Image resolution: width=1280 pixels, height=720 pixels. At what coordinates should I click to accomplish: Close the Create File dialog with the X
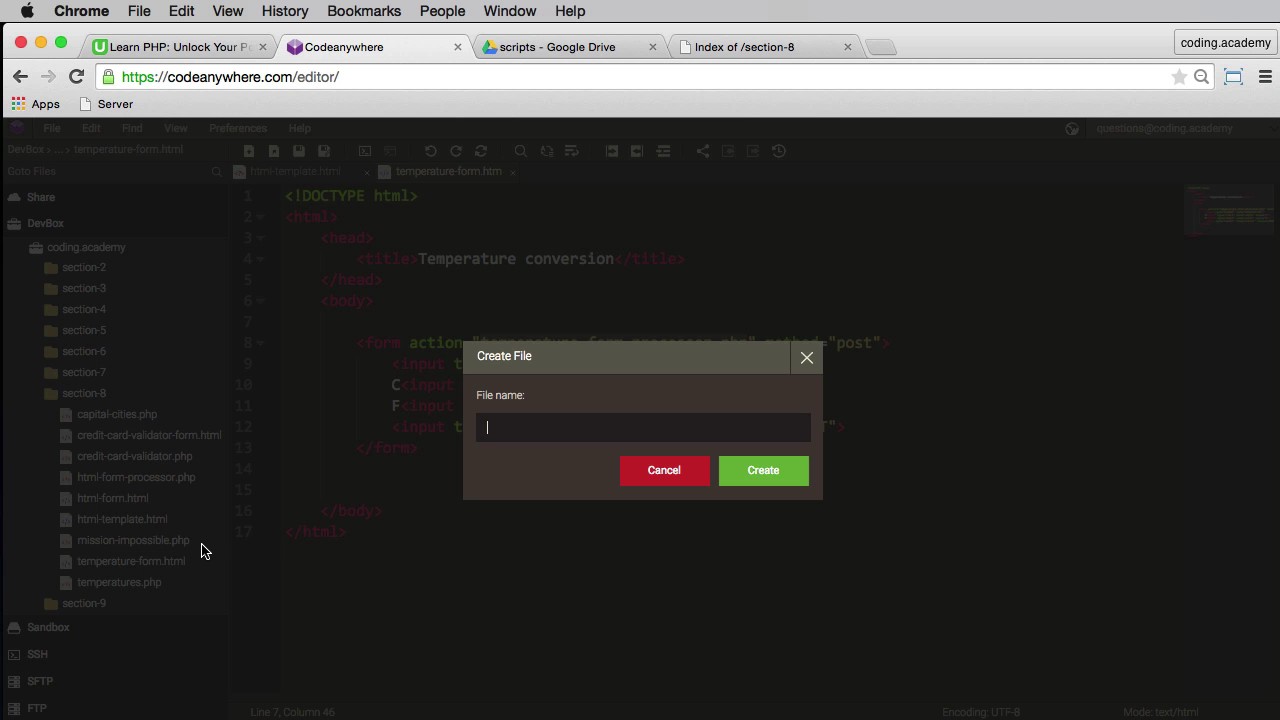tap(807, 357)
